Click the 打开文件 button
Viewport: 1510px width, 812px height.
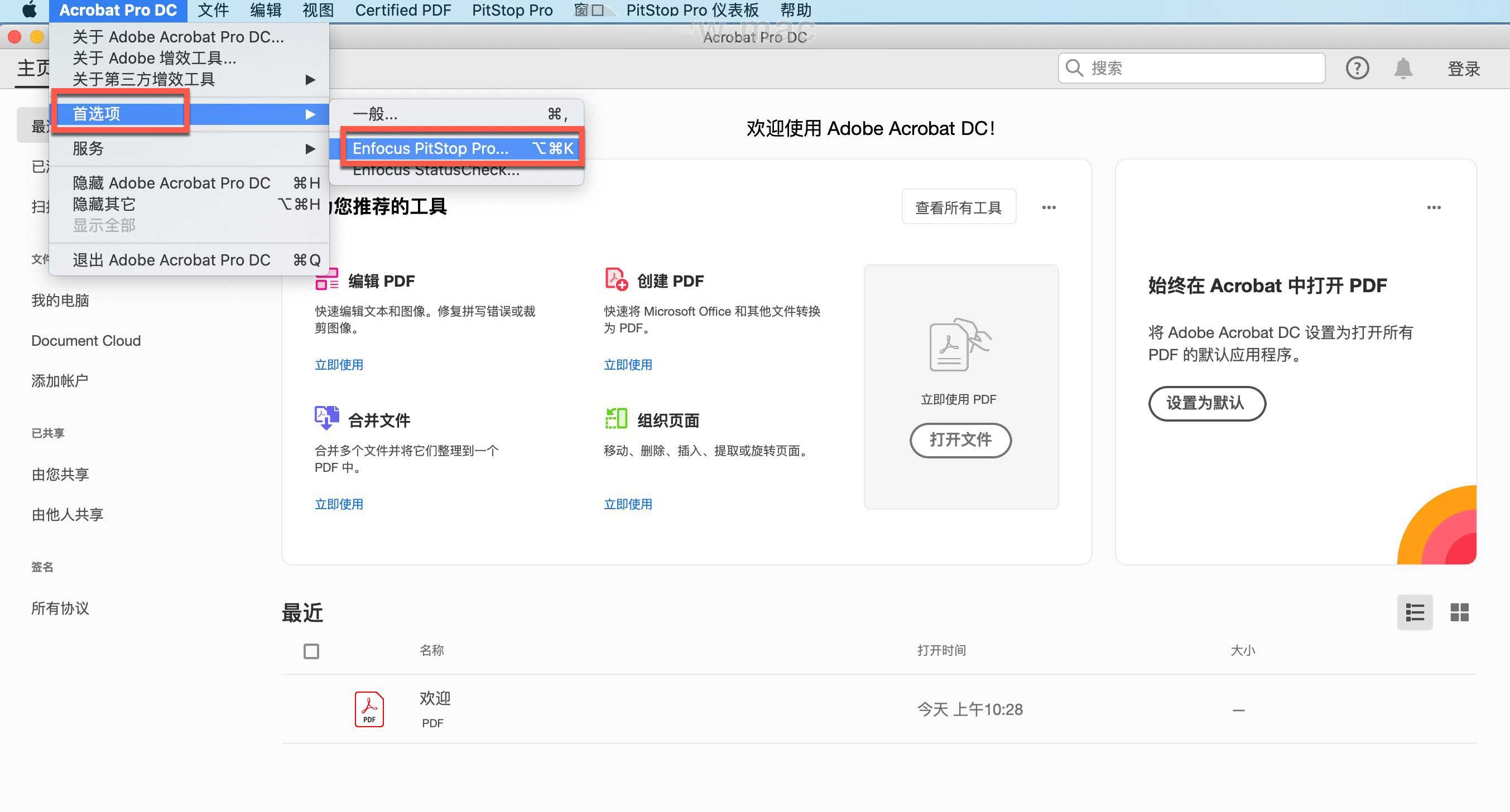pyautogui.click(x=960, y=439)
